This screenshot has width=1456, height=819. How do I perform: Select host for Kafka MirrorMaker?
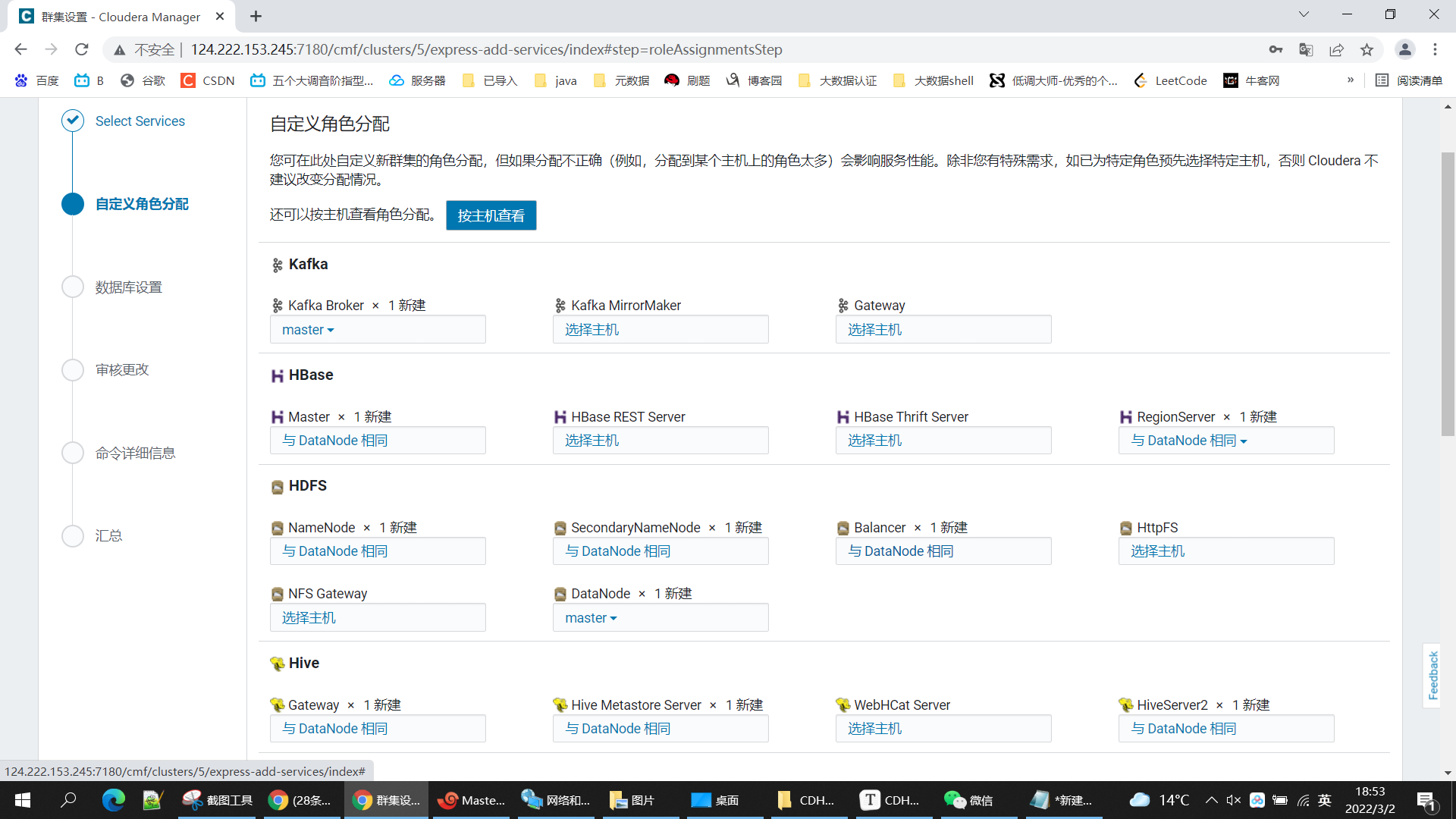591,330
